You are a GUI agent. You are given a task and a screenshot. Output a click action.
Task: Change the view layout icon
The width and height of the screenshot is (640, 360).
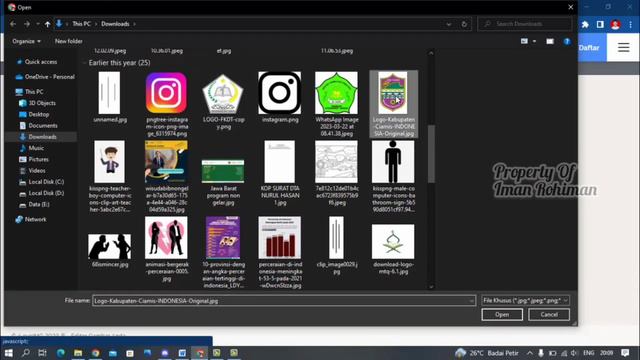(x=524, y=41)
